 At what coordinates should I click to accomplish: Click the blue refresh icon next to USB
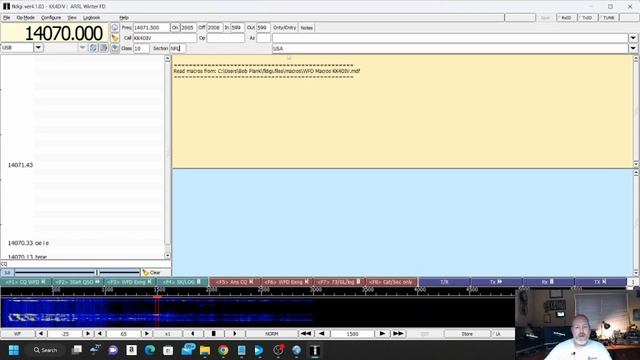(x=93, y=48)
